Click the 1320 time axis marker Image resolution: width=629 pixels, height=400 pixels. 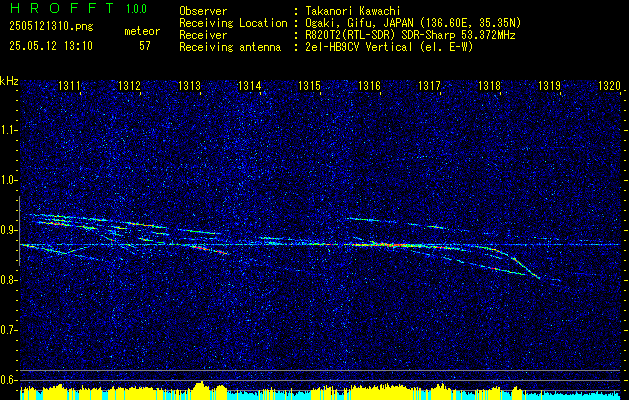coord(609,85)
